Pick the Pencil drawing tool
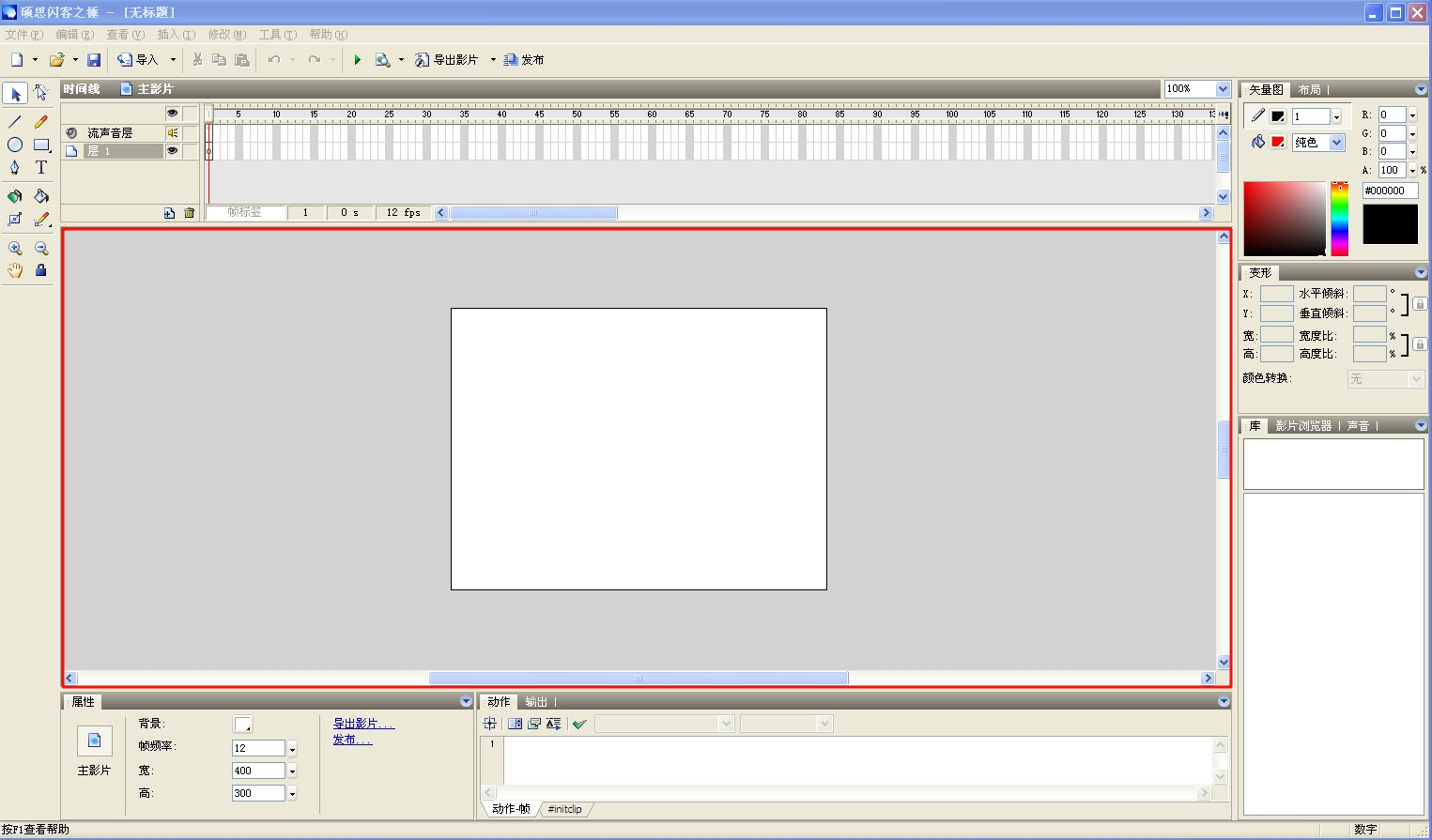Image resolution: width=1432 pixels, height=840 pixels. (x=41, y=122)
